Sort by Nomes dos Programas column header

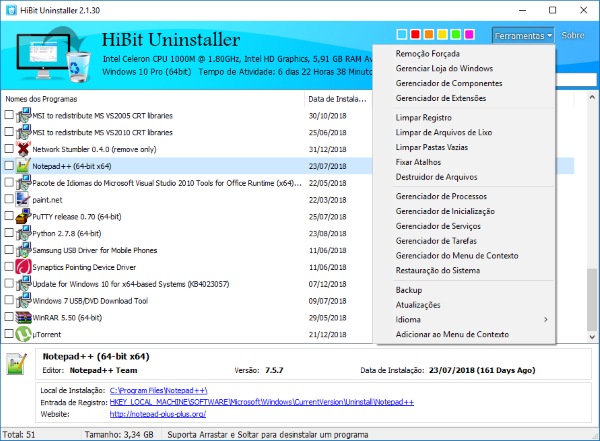point(153,99)
